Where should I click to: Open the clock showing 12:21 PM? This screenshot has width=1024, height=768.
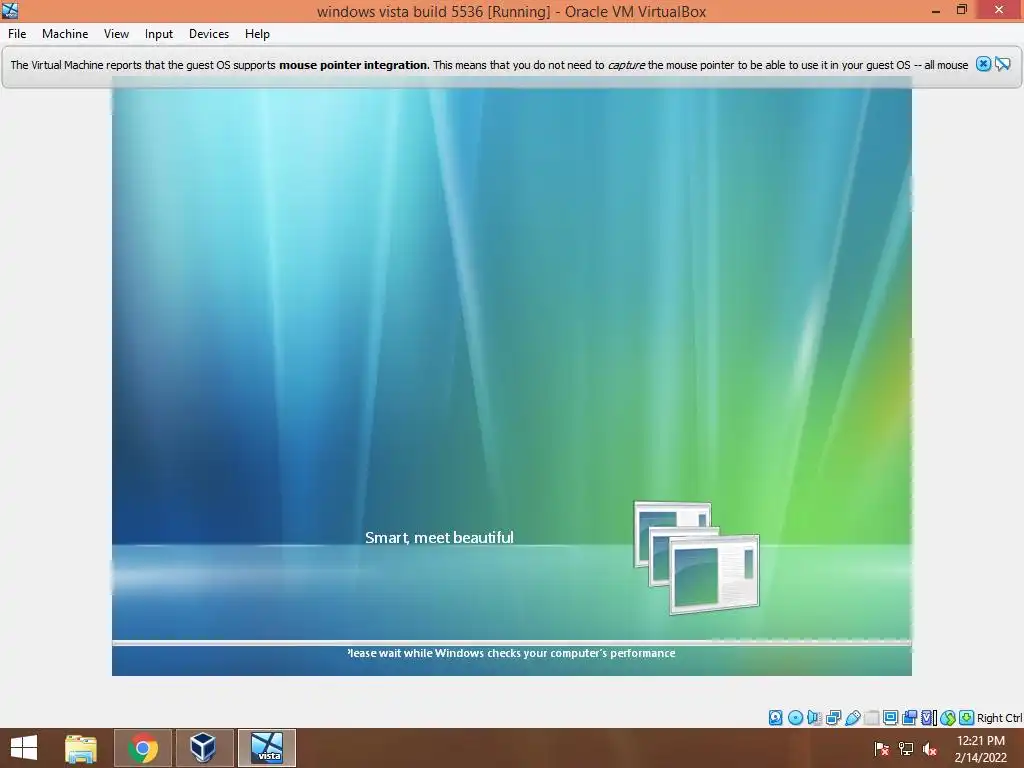point(980,749)
